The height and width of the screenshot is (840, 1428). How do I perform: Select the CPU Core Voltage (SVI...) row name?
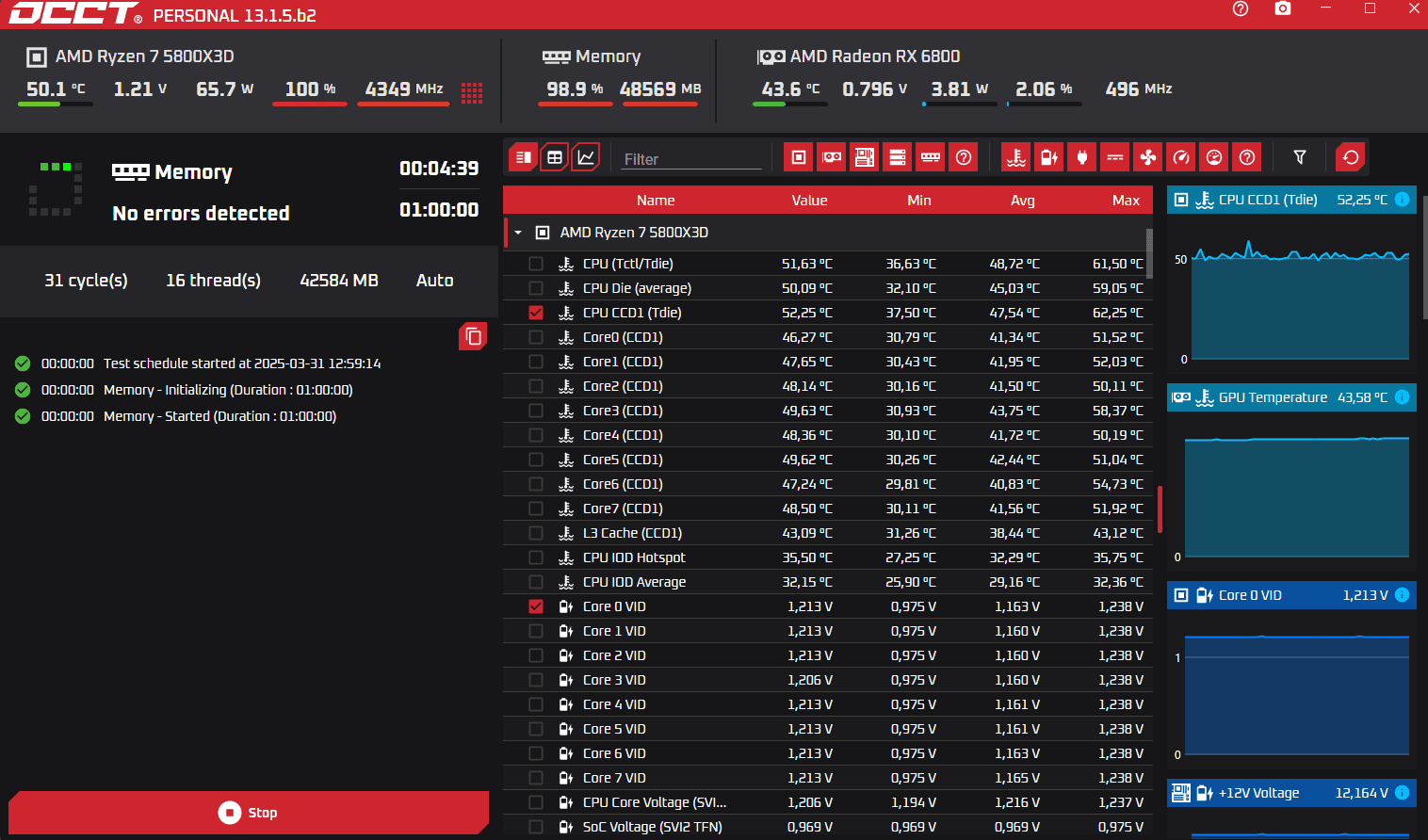coord(655,802)
